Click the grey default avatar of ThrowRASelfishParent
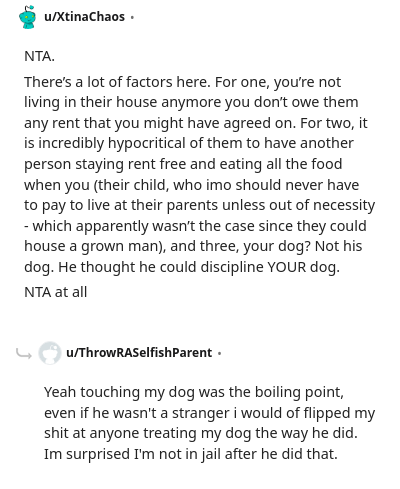This screenshot has height=489, width=400. tap(50, 353)
